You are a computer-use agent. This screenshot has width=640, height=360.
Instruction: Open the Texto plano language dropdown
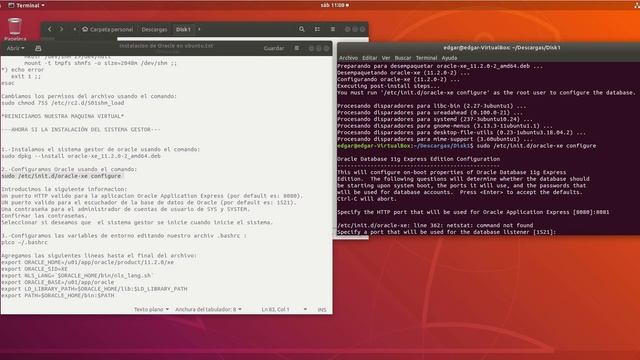pyautogui.click(x=151, y=309)
